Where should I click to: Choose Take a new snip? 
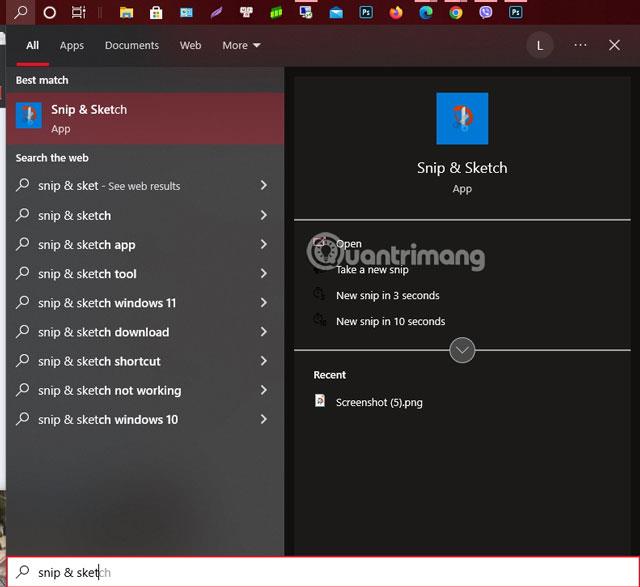click(x=372, y=270)
